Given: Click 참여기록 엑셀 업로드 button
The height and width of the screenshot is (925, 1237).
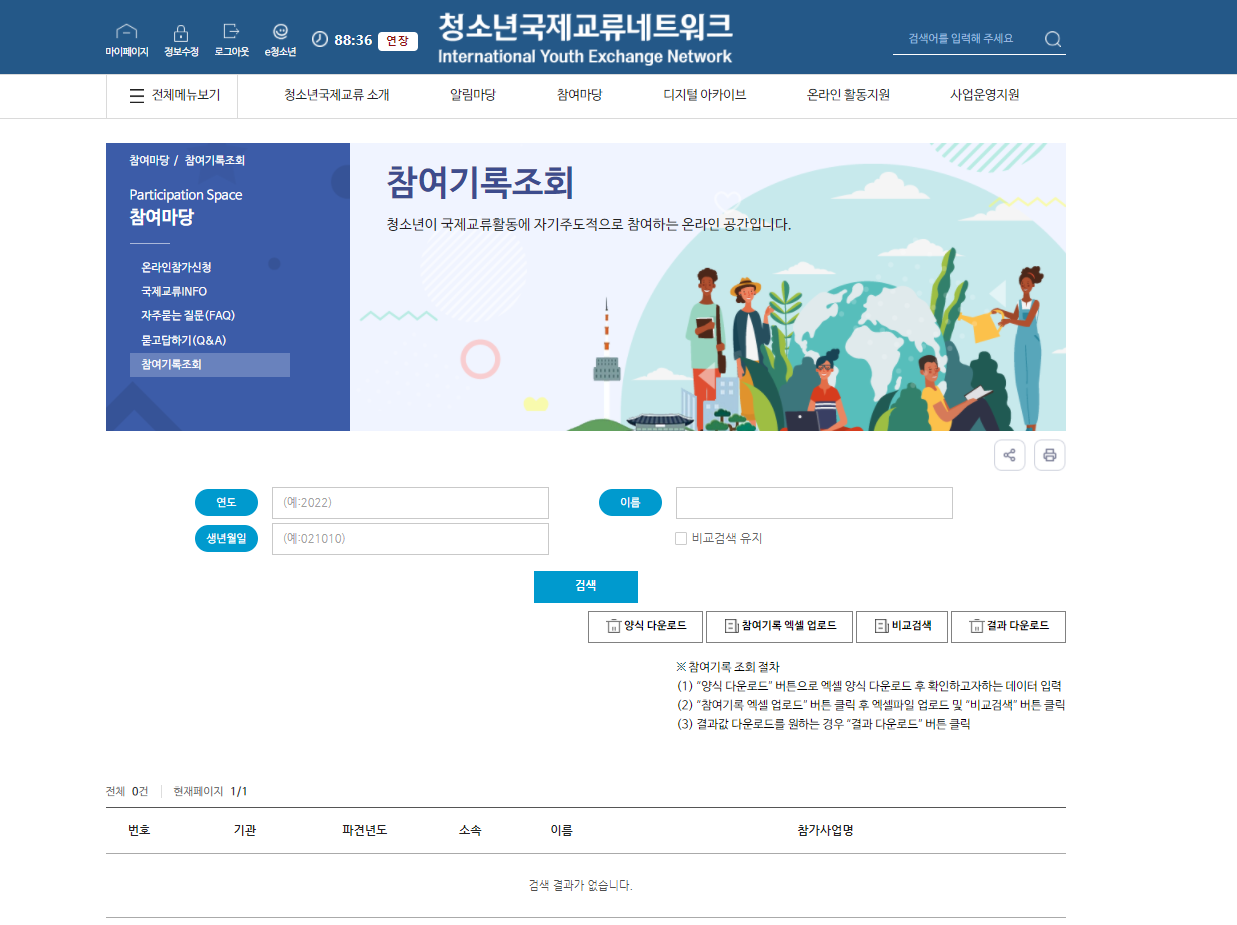Looking at the screenshot, I should coord(778,626).
